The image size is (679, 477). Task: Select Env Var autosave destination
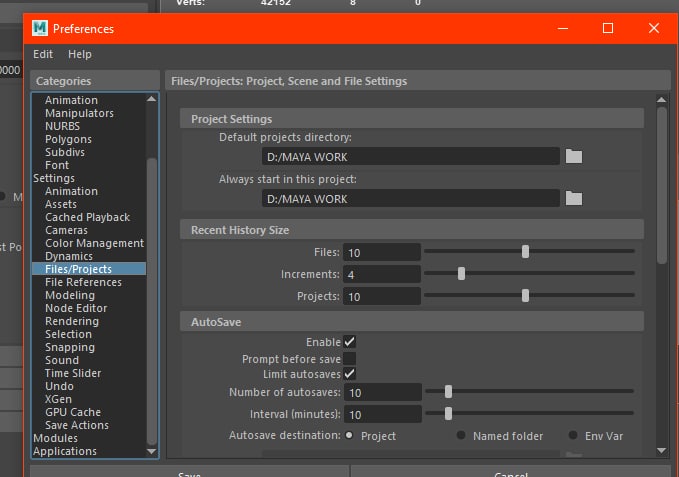(572, 435)
